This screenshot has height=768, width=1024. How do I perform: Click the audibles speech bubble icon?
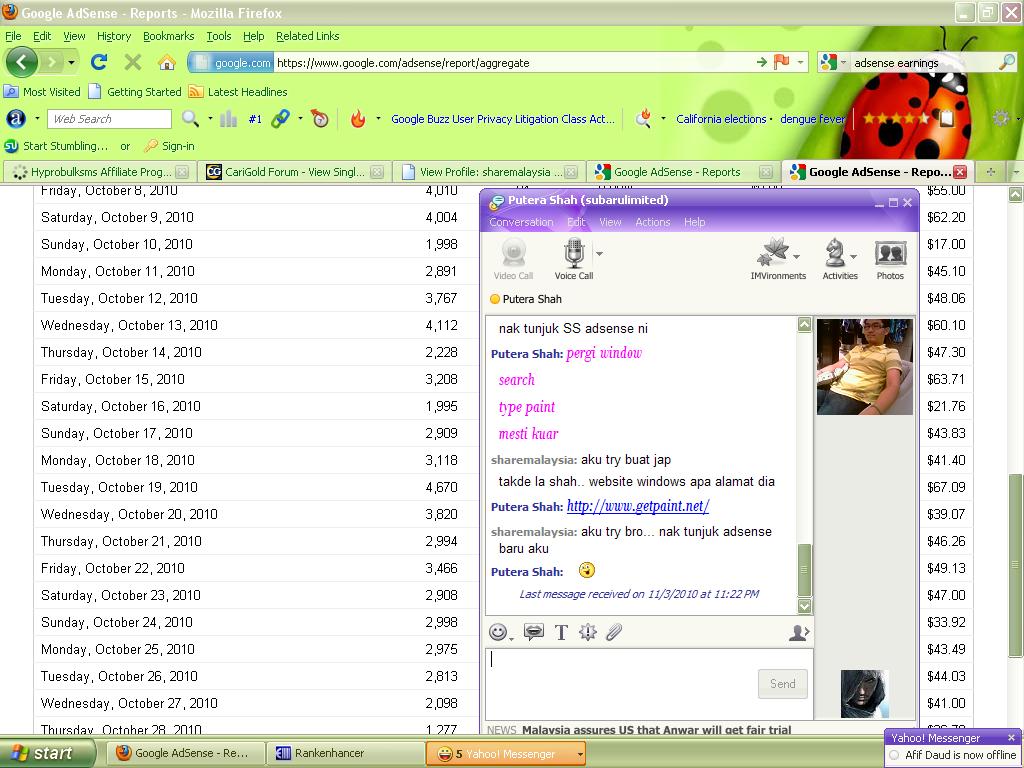tap(534, 632)
